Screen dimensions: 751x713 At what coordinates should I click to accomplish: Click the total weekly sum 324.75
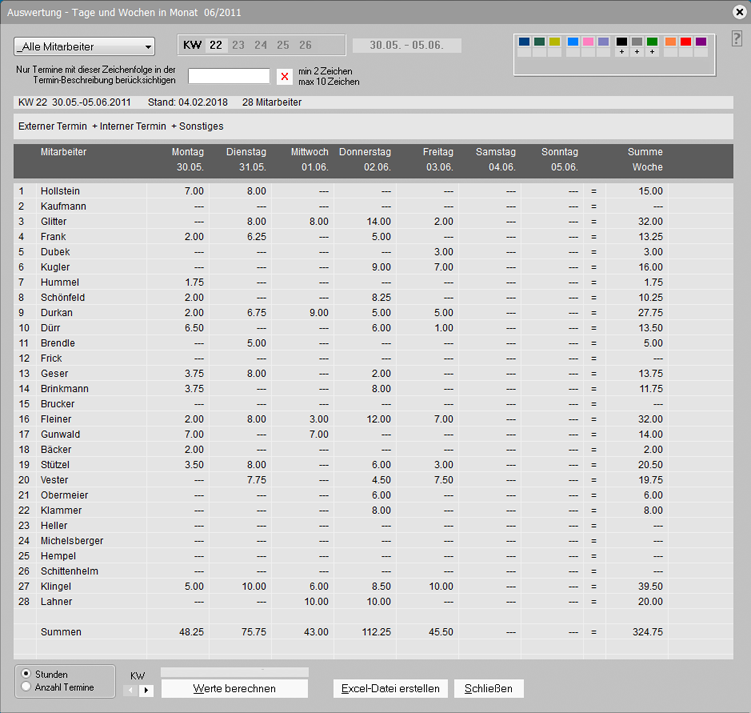point(648,632)
